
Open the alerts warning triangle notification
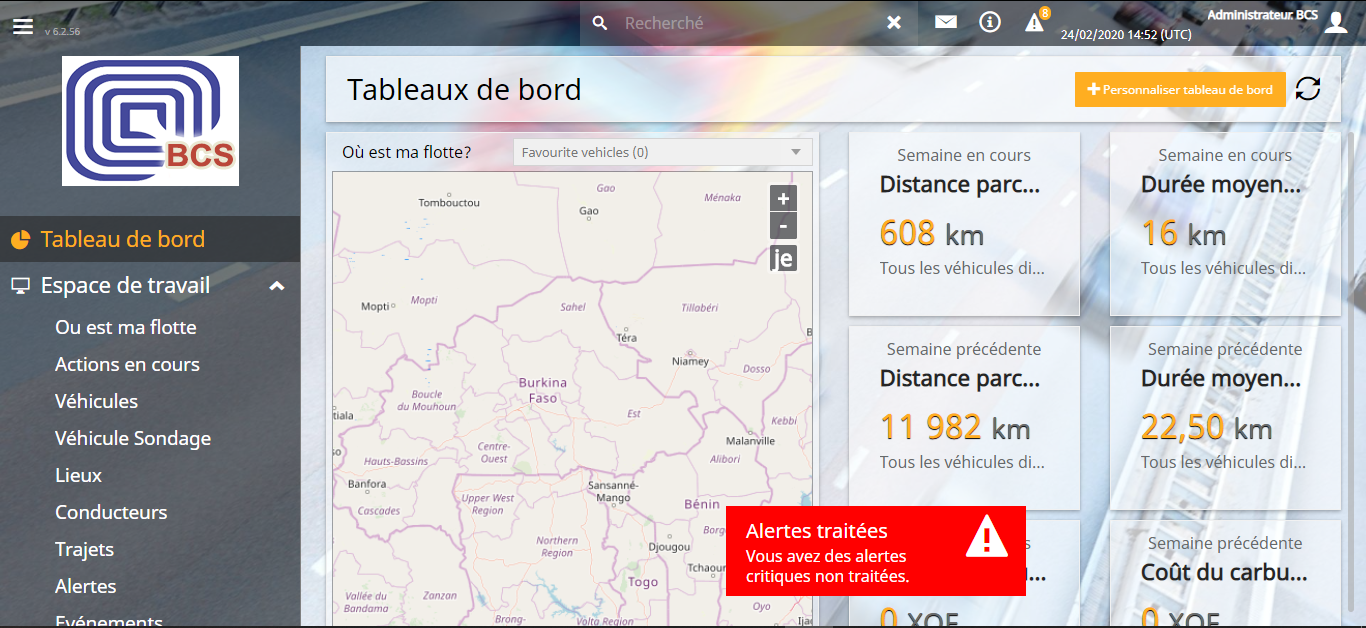coord(1035,22)
